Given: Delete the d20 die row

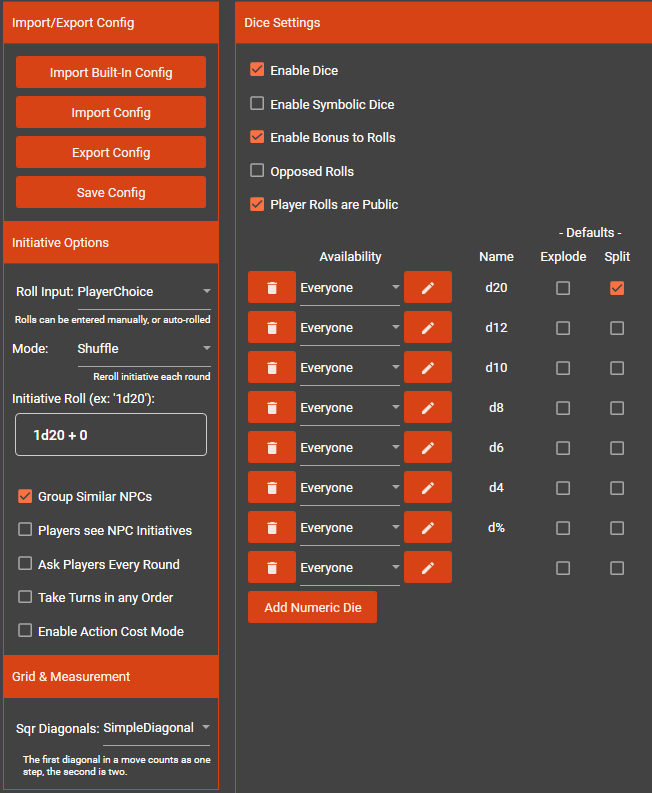Looking at the screenshot, I should [272, 287].
